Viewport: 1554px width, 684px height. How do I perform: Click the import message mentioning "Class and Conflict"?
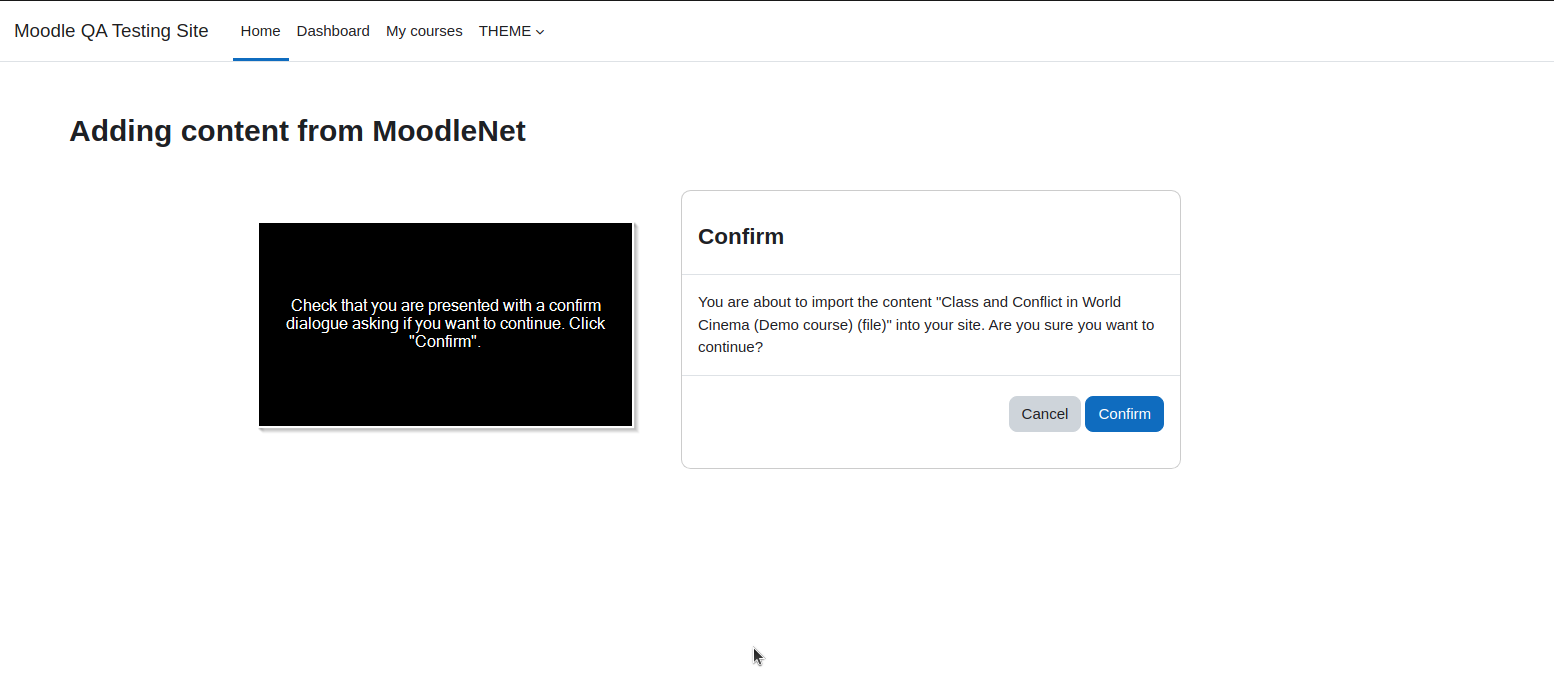926,325
